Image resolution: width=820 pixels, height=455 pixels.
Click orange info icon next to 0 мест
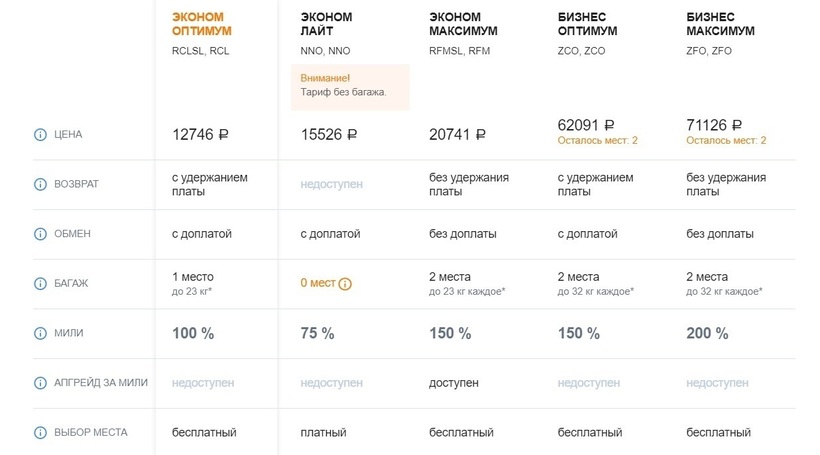345,284
